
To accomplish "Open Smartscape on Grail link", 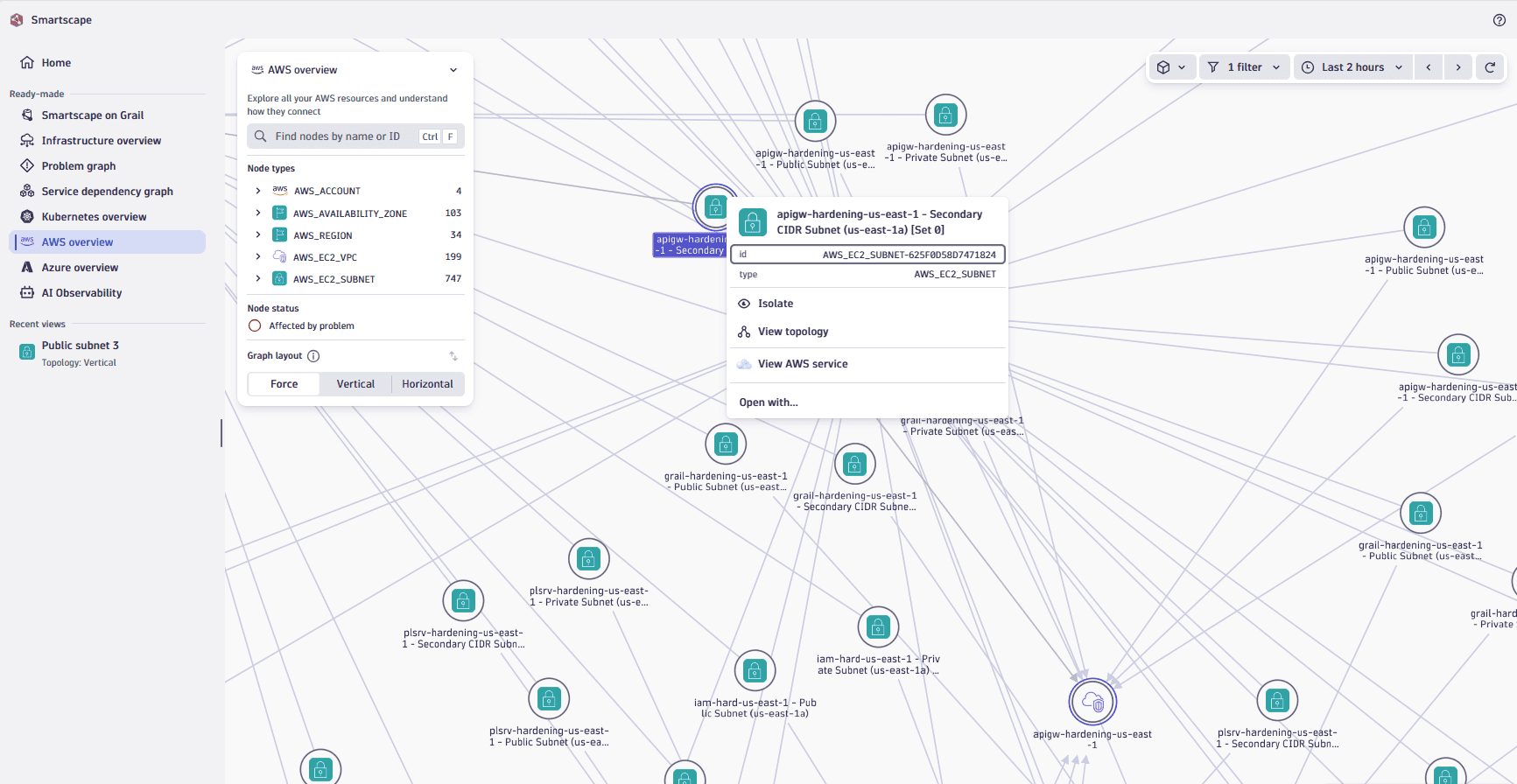I will click(x=108, y=115).
